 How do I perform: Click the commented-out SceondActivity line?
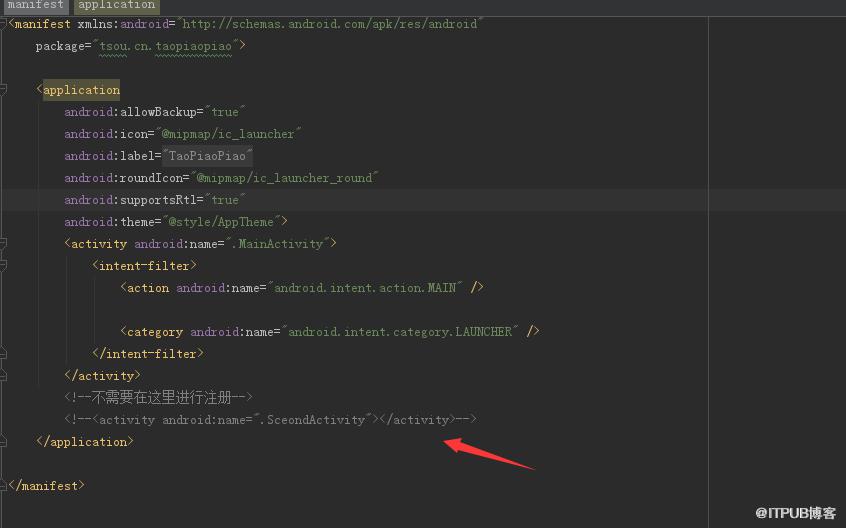tap(271, 420)
